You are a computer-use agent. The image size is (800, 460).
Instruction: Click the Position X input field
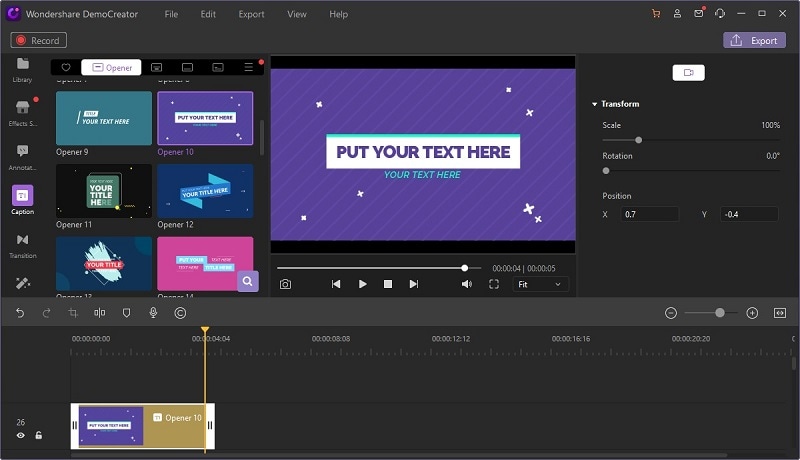click(x=649, y=214)
